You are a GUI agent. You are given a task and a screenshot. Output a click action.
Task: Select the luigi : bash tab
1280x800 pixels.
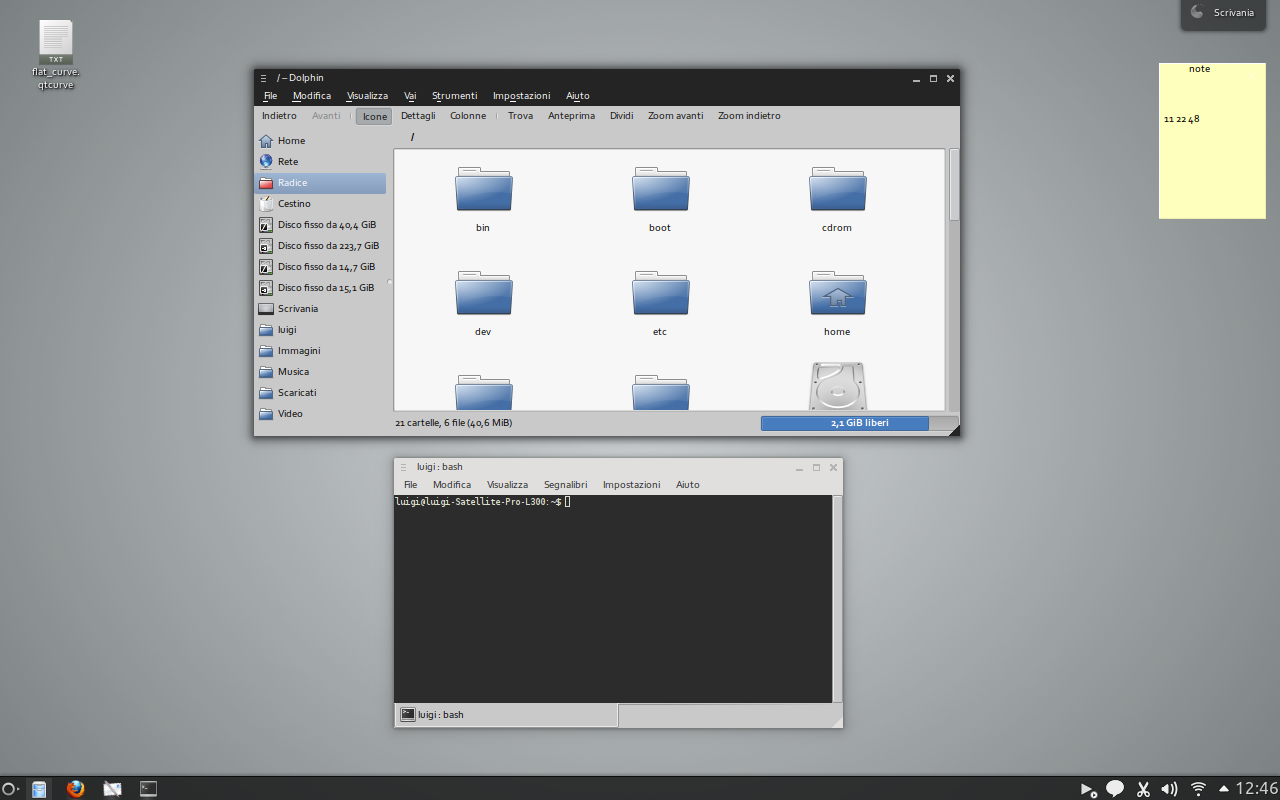coord(506,715)
